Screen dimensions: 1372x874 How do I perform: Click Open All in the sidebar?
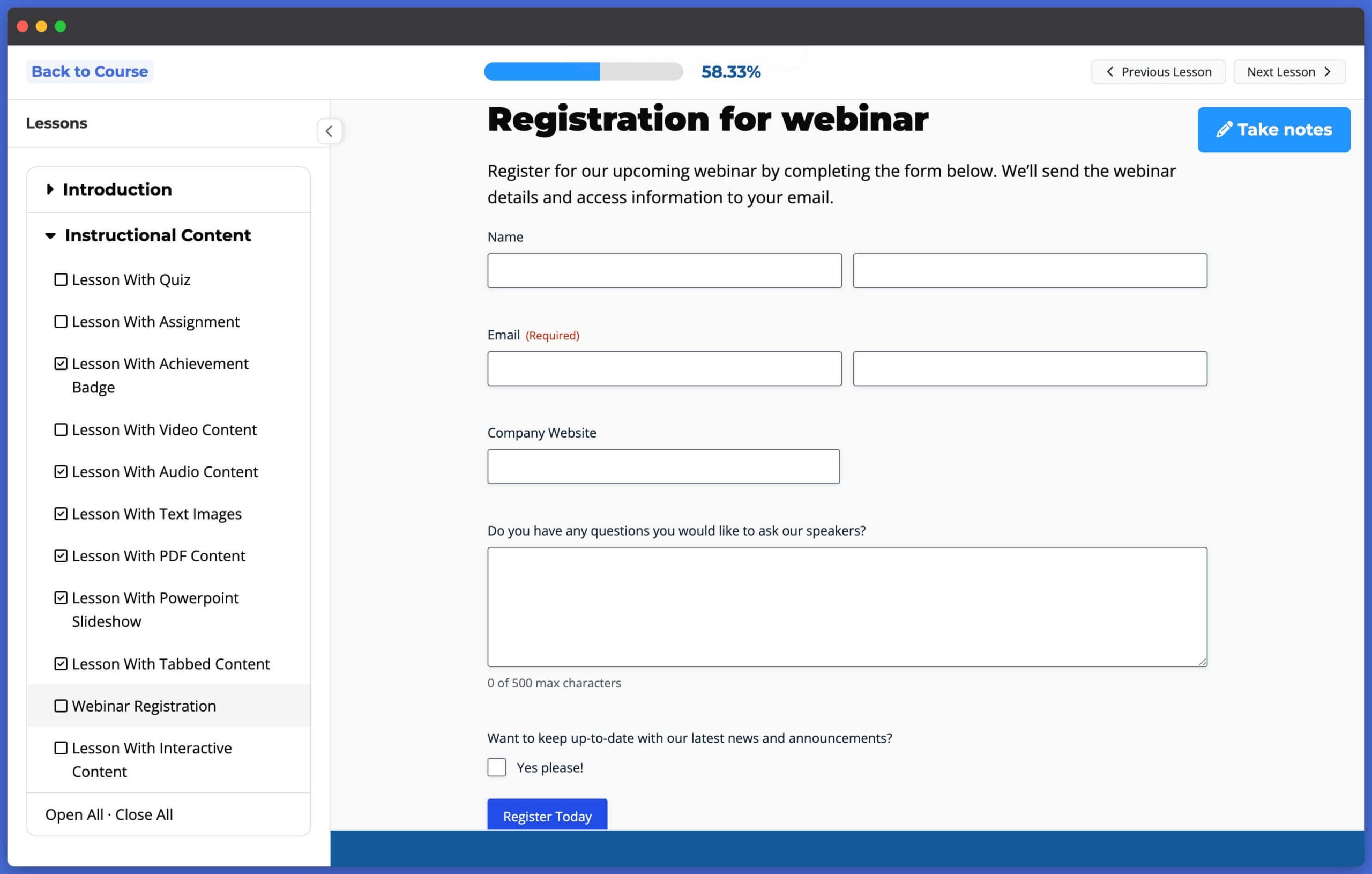(x=74, y=814)
